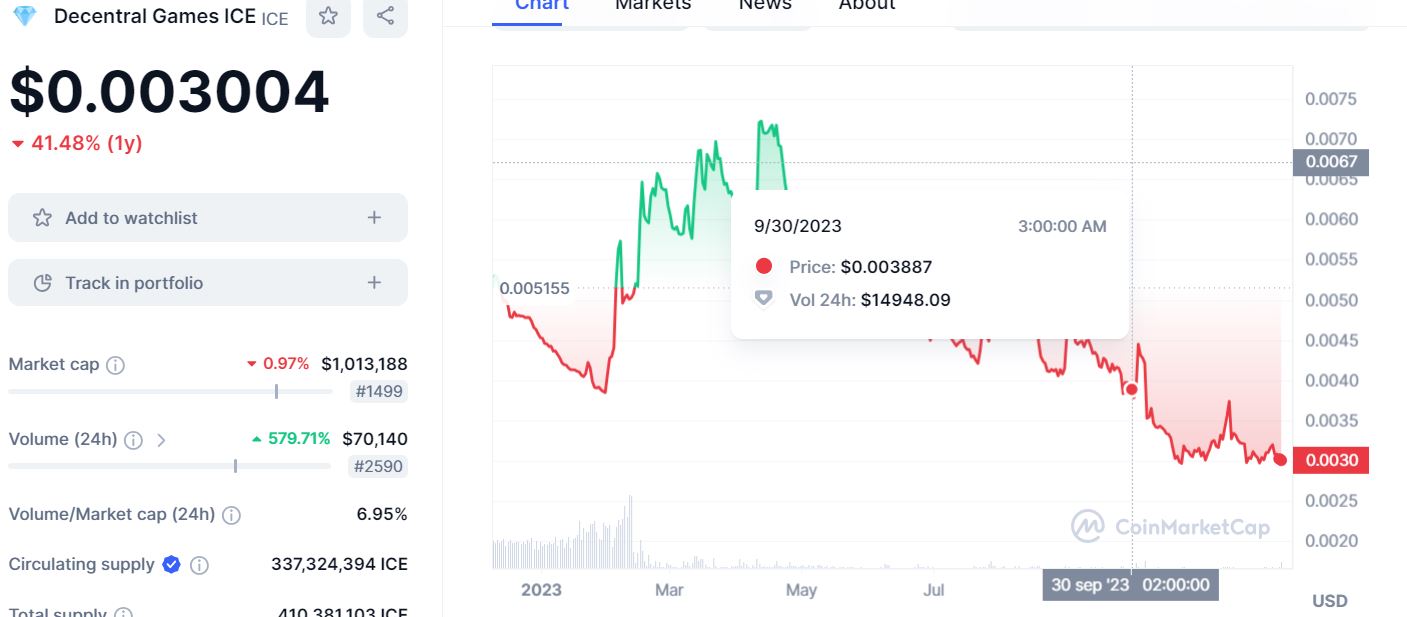Click the red current price marker 0.0030
This screenshot has width=1407, height=617.
pyautogui.click(x=1330, y=460)
